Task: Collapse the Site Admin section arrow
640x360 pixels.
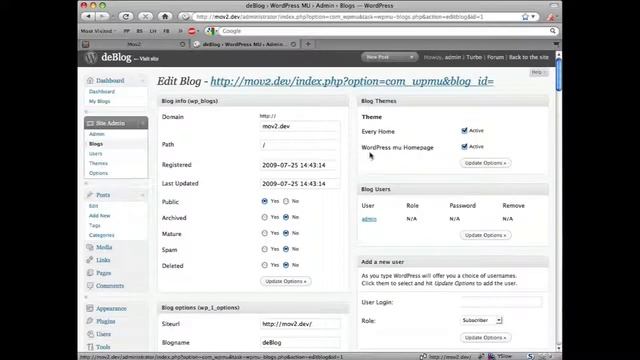Action: point(142,123)
